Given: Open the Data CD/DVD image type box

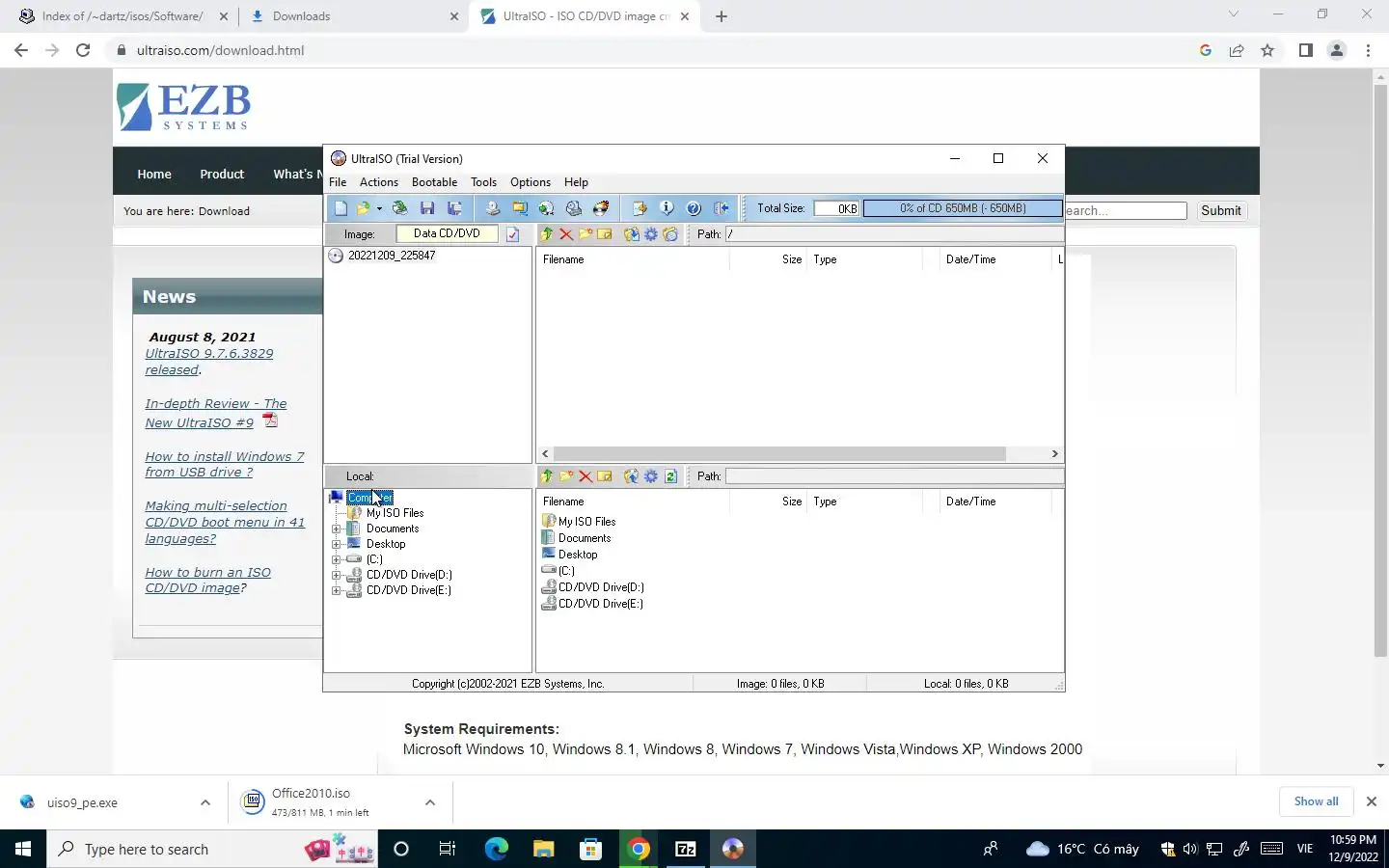Looking at the screenshot, I should point(447,233).
